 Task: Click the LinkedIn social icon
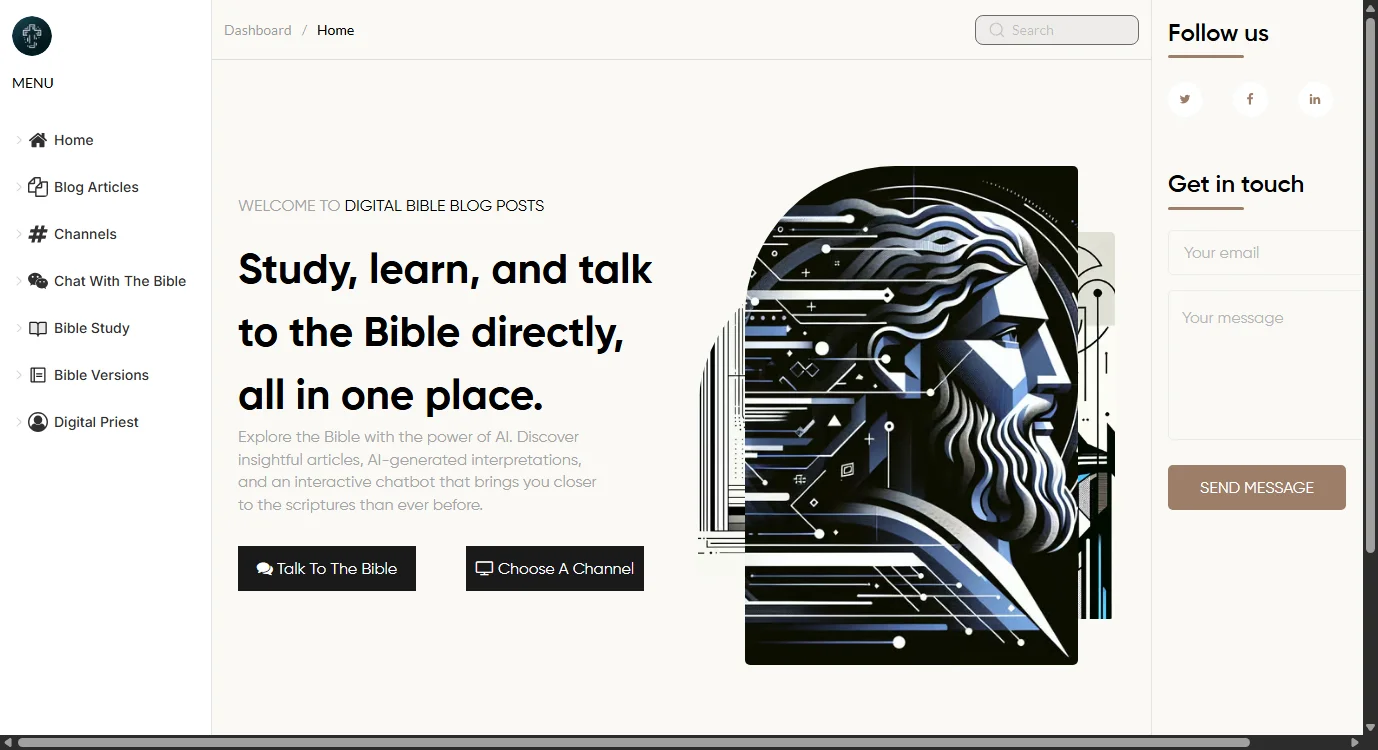click(x=1314, y=99)
